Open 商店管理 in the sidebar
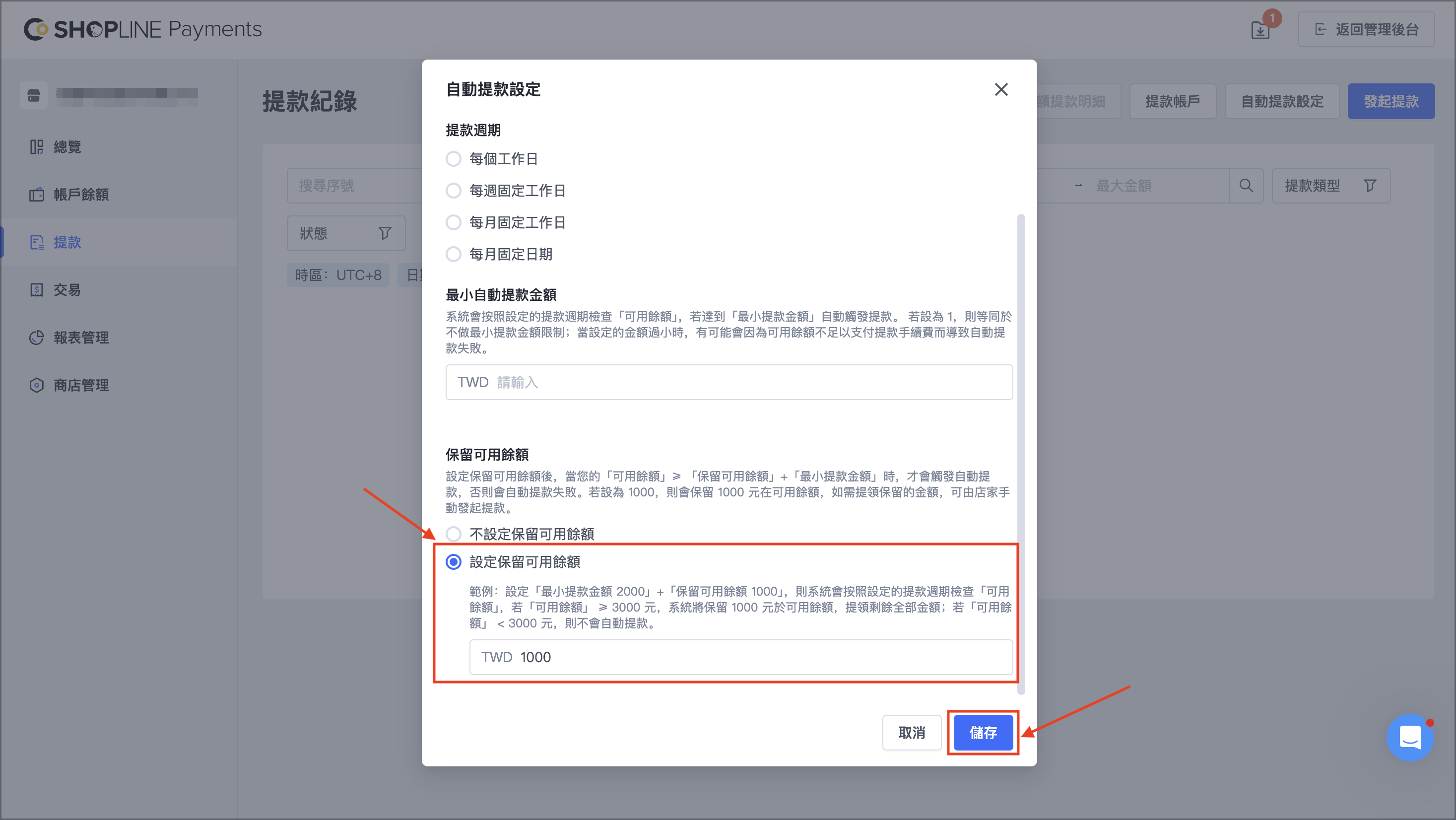Image resolution: width=1456 pixels, height=820 pixels. point(119,385)
